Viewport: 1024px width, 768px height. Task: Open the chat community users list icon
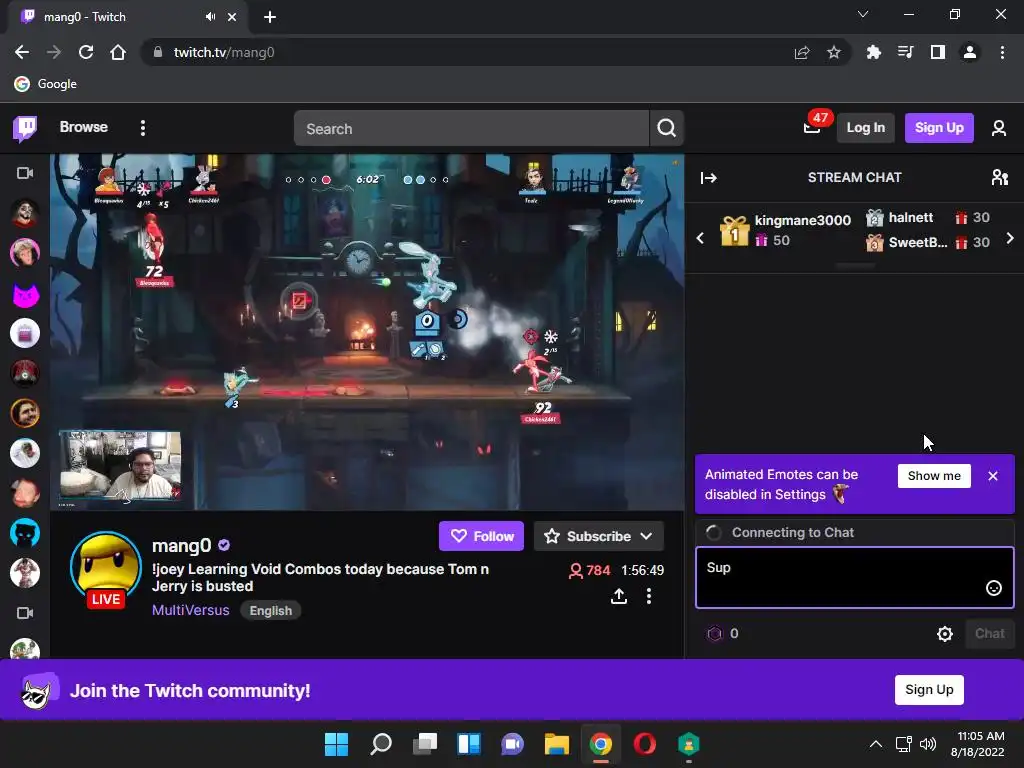(x=999, y=178)
